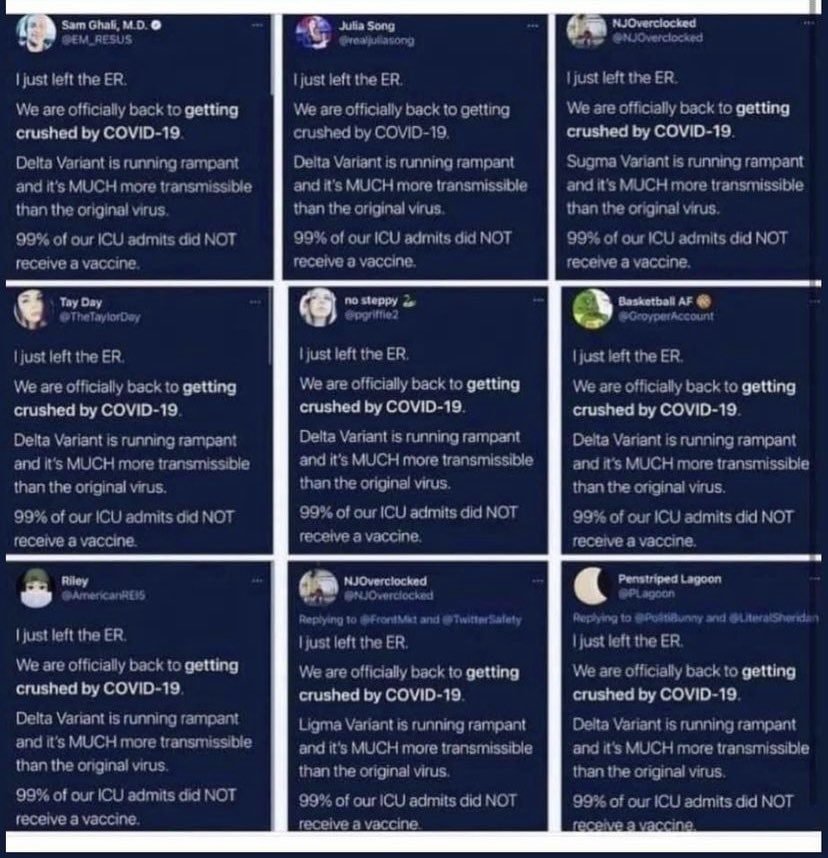The image size is (828, 858).
Task: Open the @realjuliasong handle link
Action: point(376,40)
